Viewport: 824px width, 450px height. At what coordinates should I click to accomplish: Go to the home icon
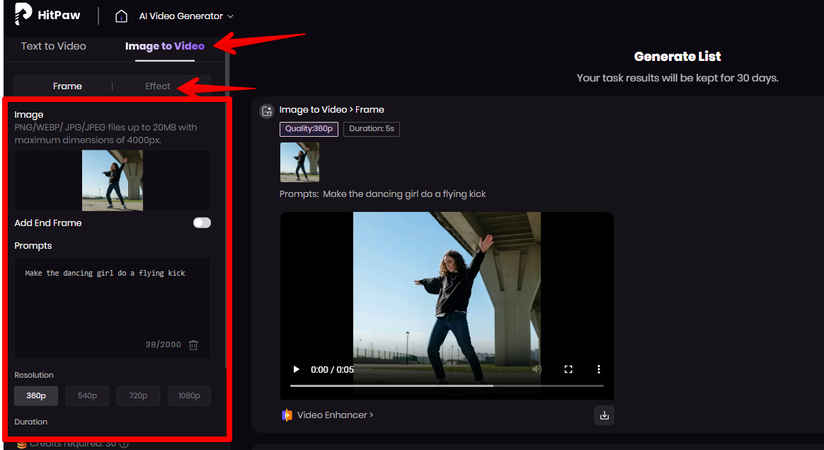121,16
